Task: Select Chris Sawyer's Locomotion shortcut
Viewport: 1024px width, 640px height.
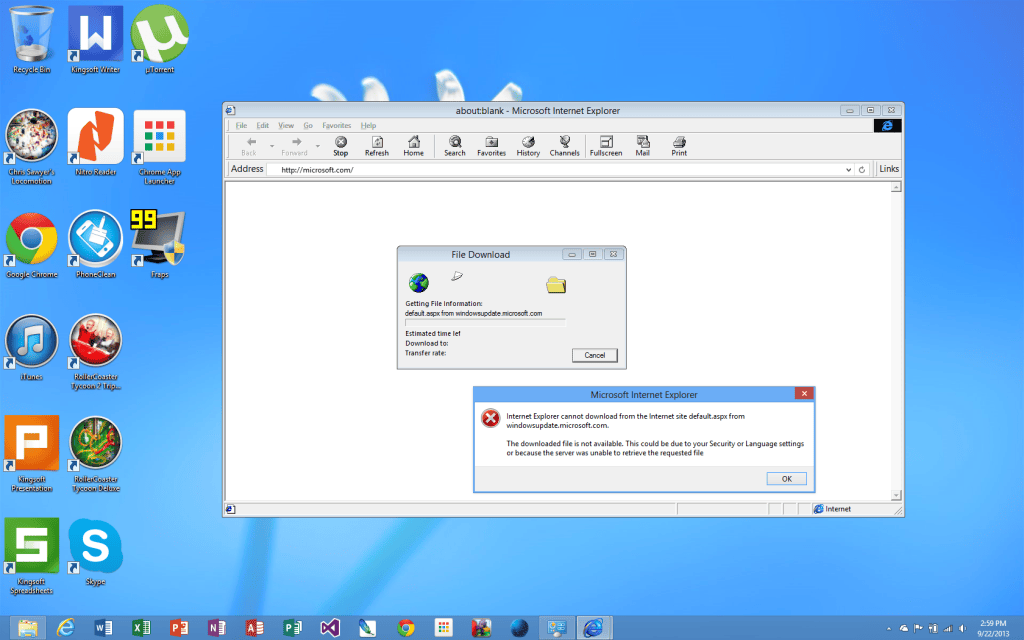Action: (x=31, y=147)
